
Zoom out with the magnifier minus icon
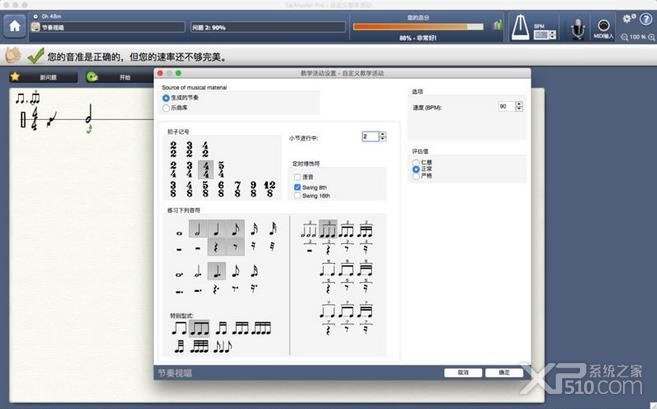(x=624, y=37)
